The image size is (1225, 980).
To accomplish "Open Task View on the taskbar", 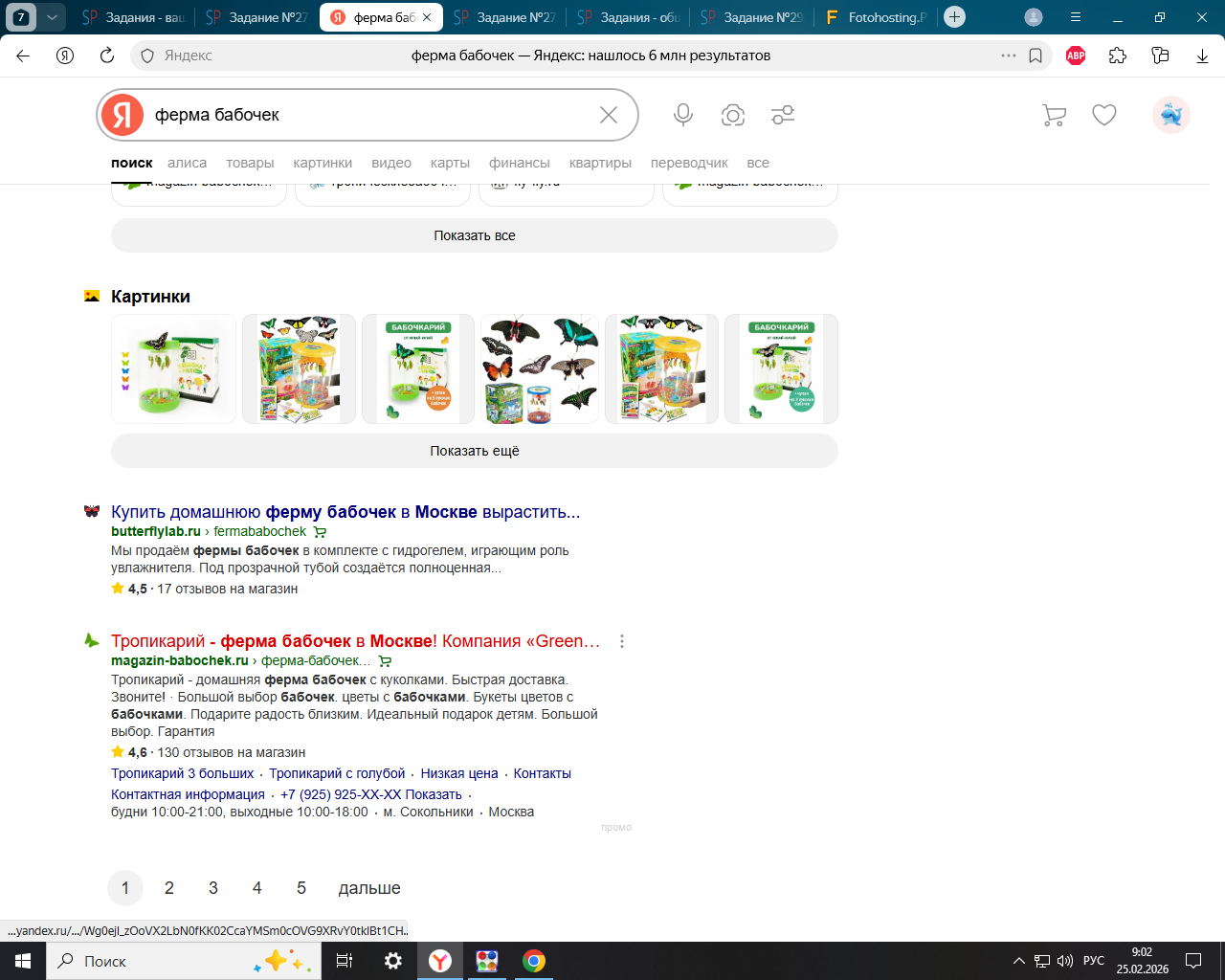I will click(x=345, y=961).
